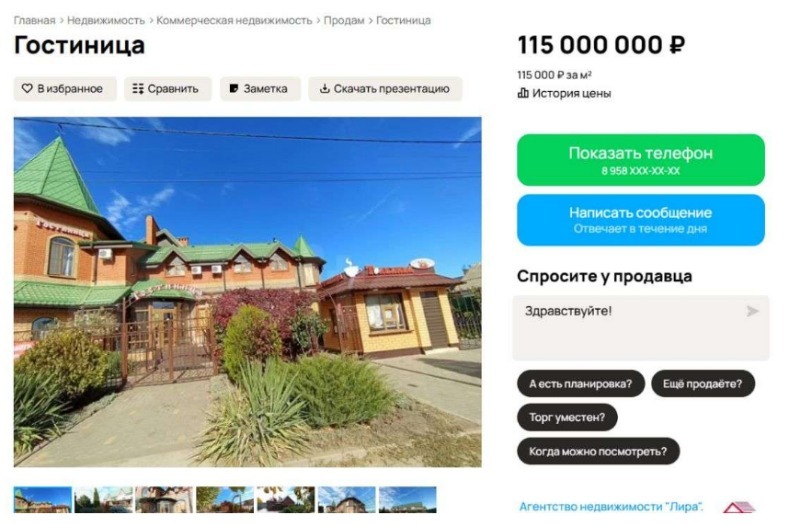Download presentation via Скачать презентацию

click(385, 89)
